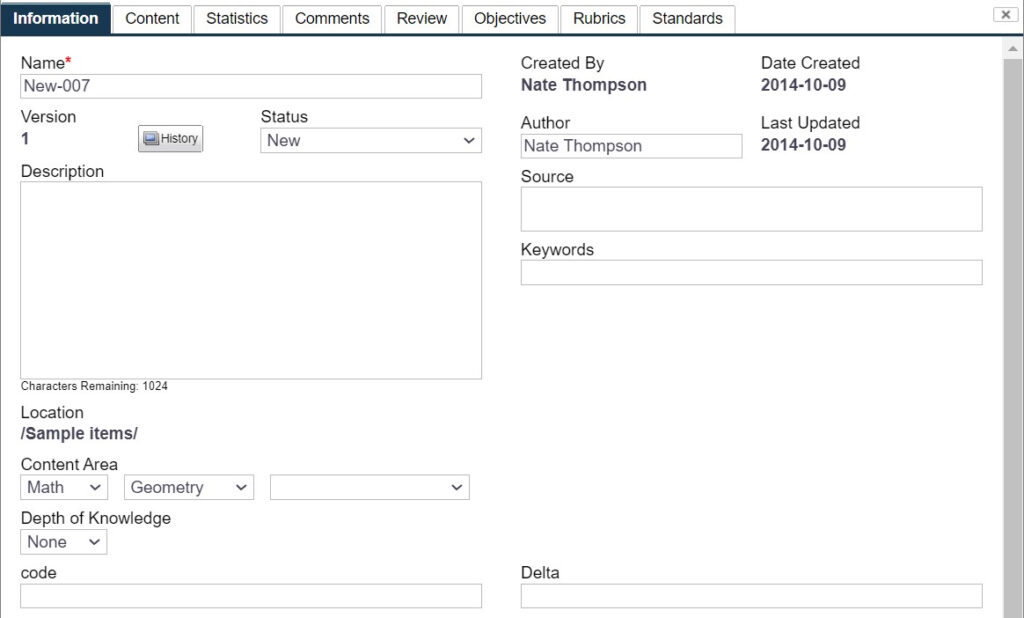This screenshot has width=1024, height=618.
Task: Expand the empty third Content Area dropdown
Action: (370, 487)
